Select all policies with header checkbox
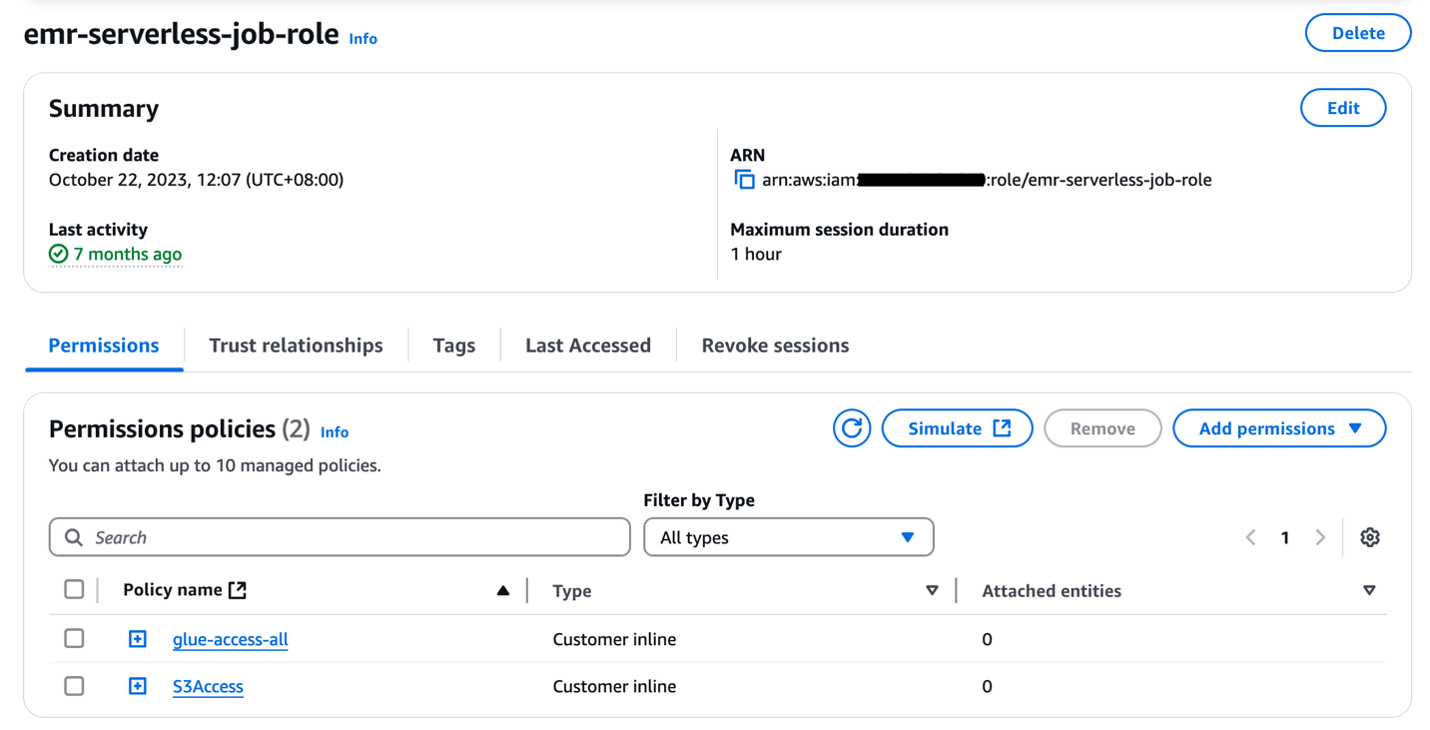Image resolution: width=1430 pixels, height=730 pixels. point(74,590)
